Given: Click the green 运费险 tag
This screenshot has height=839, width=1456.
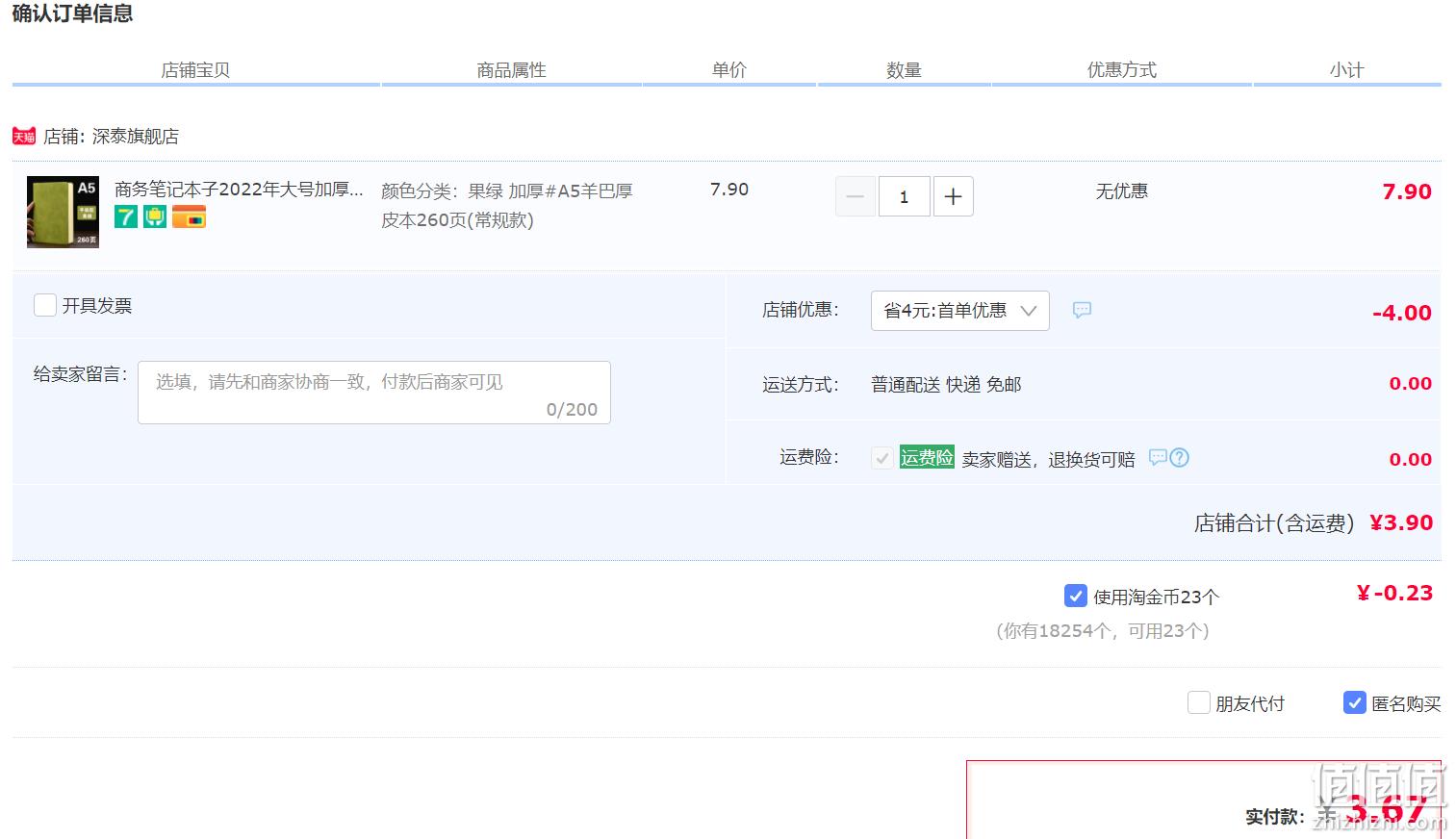Looking at the screenshot, I should click(927, 457).
